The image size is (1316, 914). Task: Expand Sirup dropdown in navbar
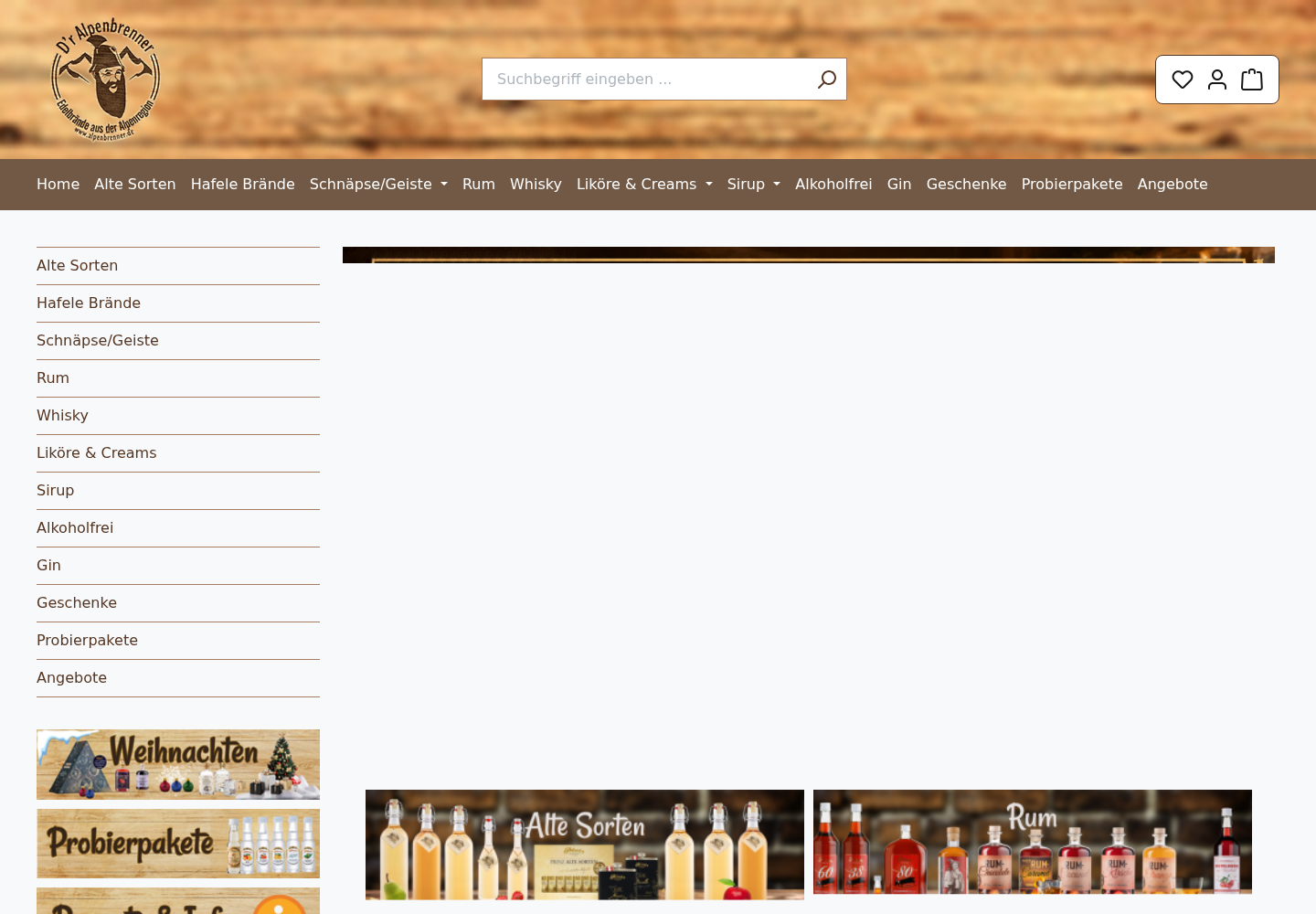[x=754, y=185]
